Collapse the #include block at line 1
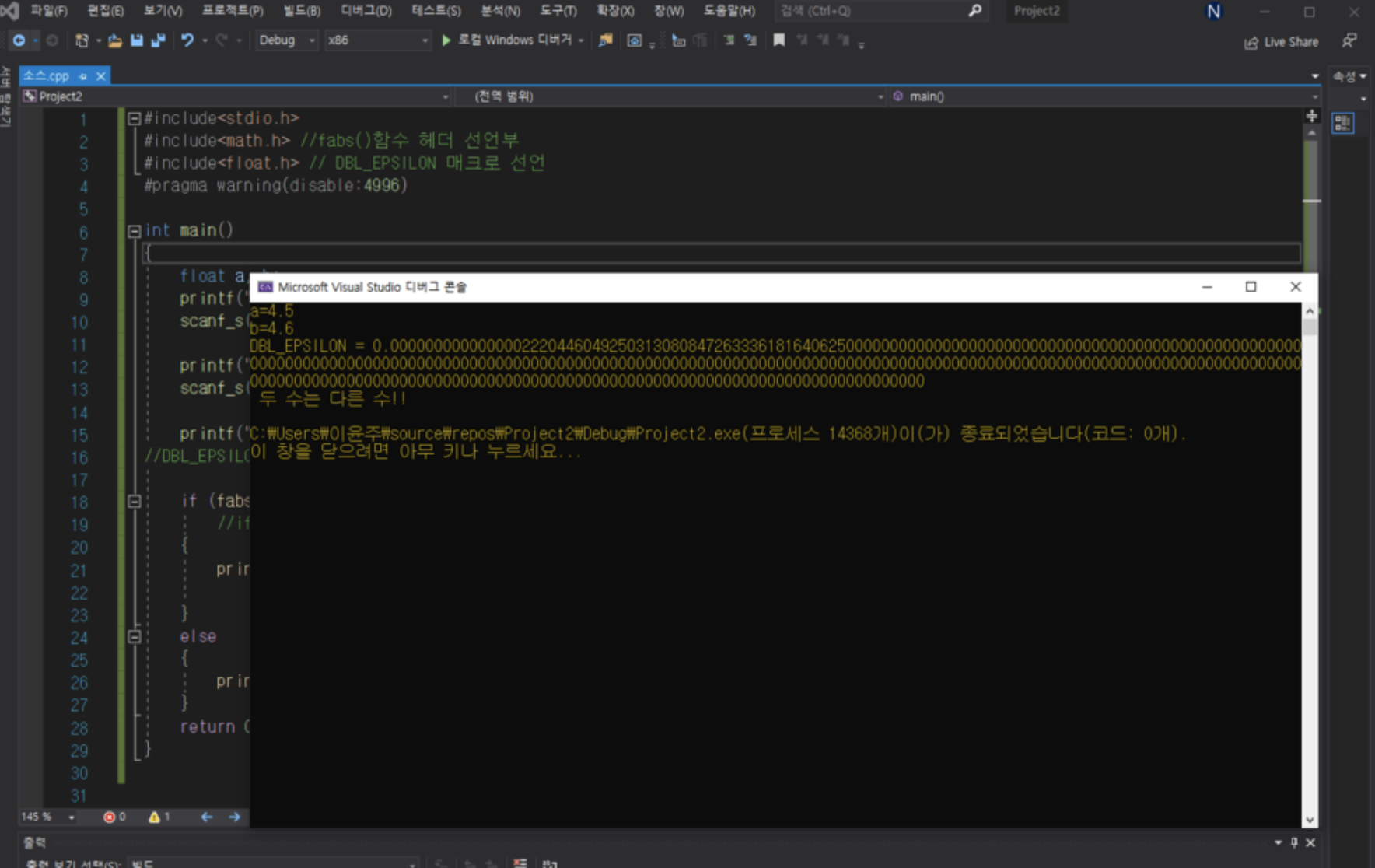 click(x=134, y=119)
